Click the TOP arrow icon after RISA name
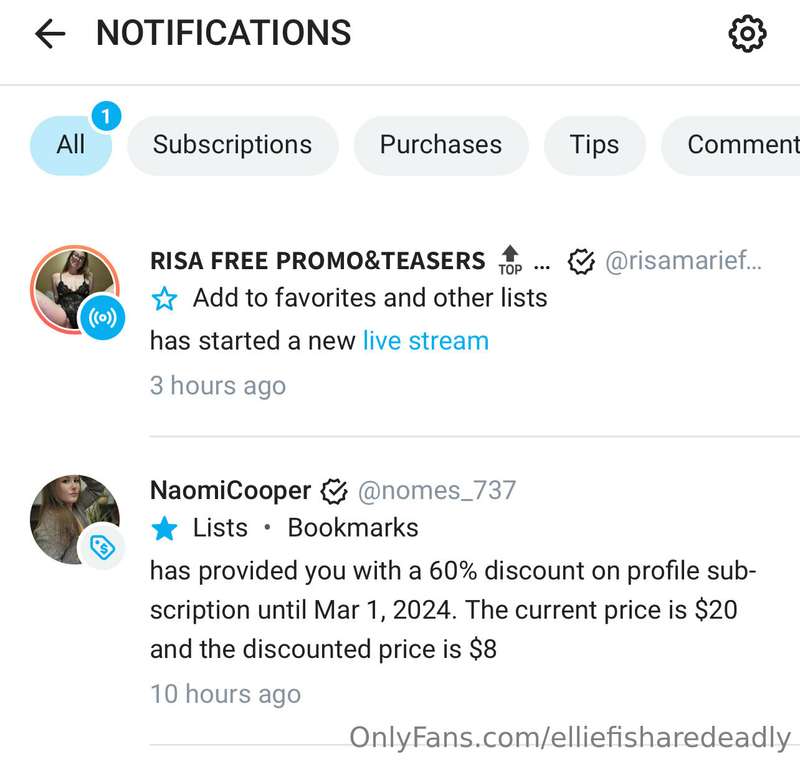The height and width of the screenshot is (762, 800). (x=510, y=260)
